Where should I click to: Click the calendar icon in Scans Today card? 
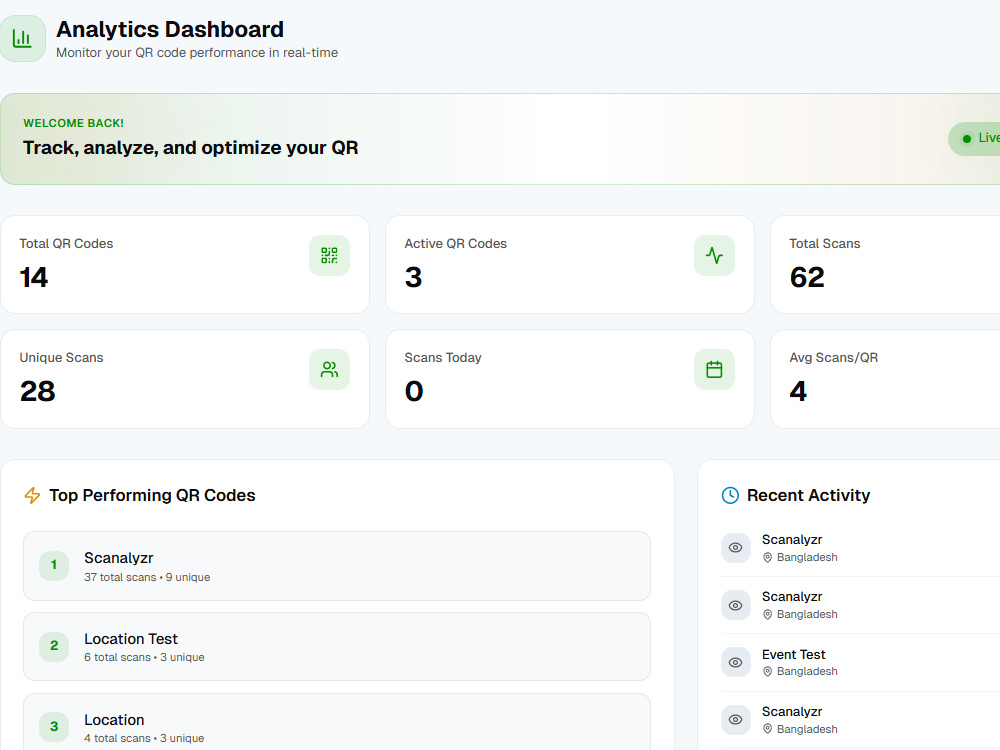point(714,369)
